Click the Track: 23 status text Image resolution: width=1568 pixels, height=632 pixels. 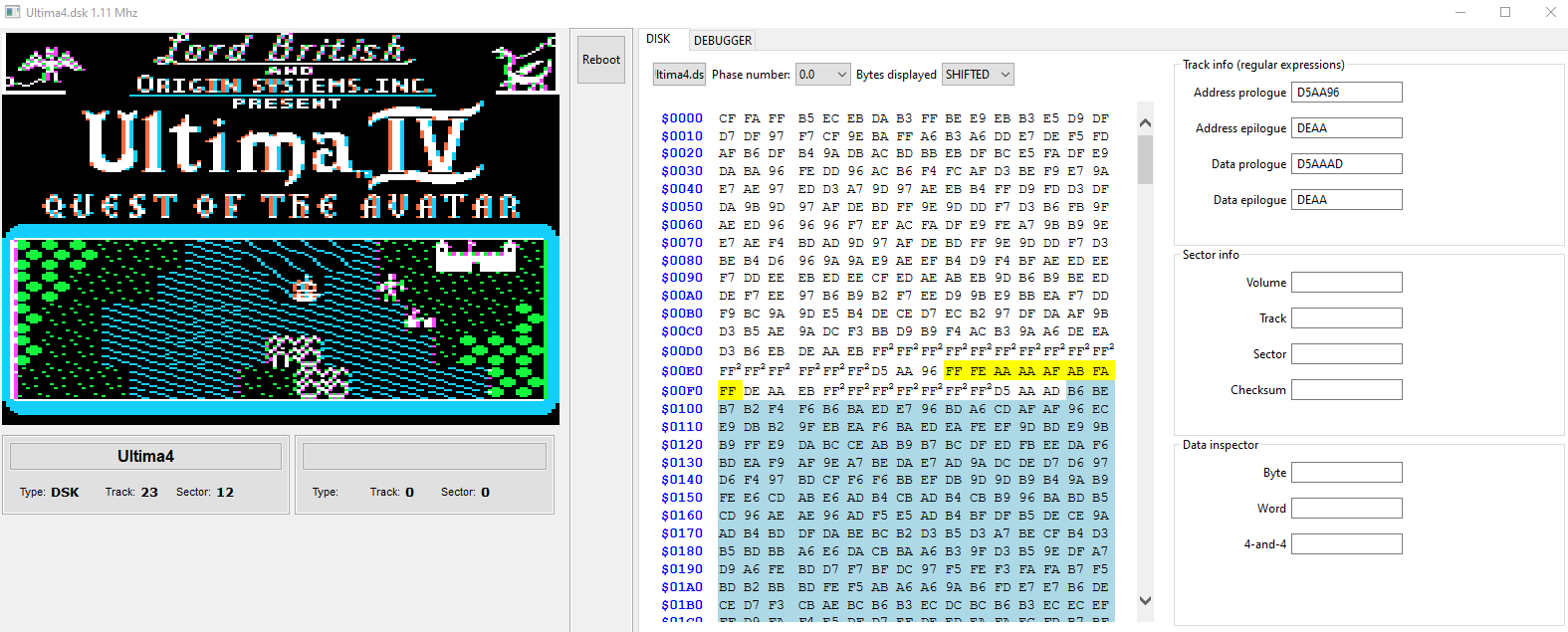pos(132,493)
